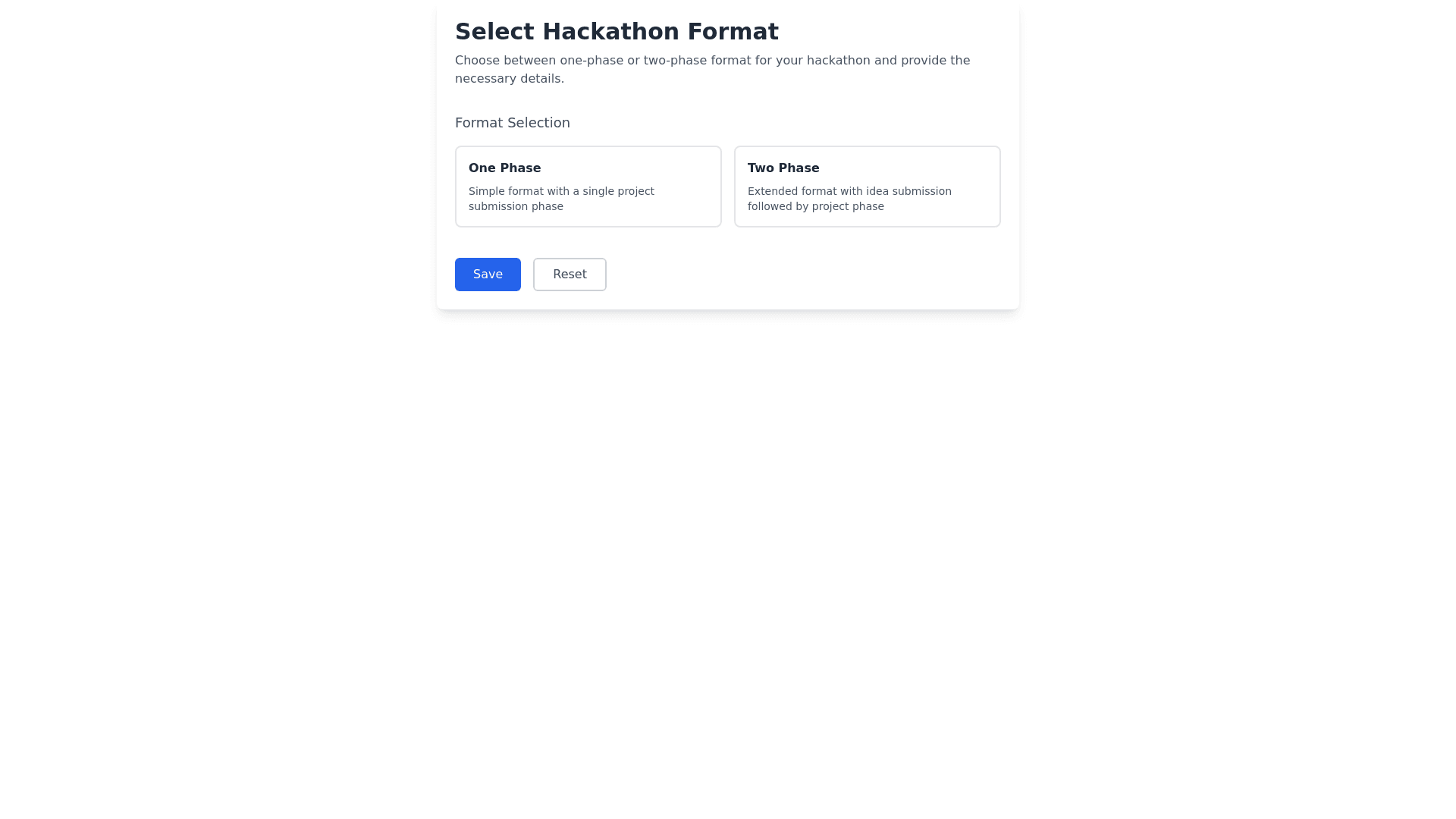
Task: Click the Select Hackathon Format heading
Action: (x=617, y=31)
